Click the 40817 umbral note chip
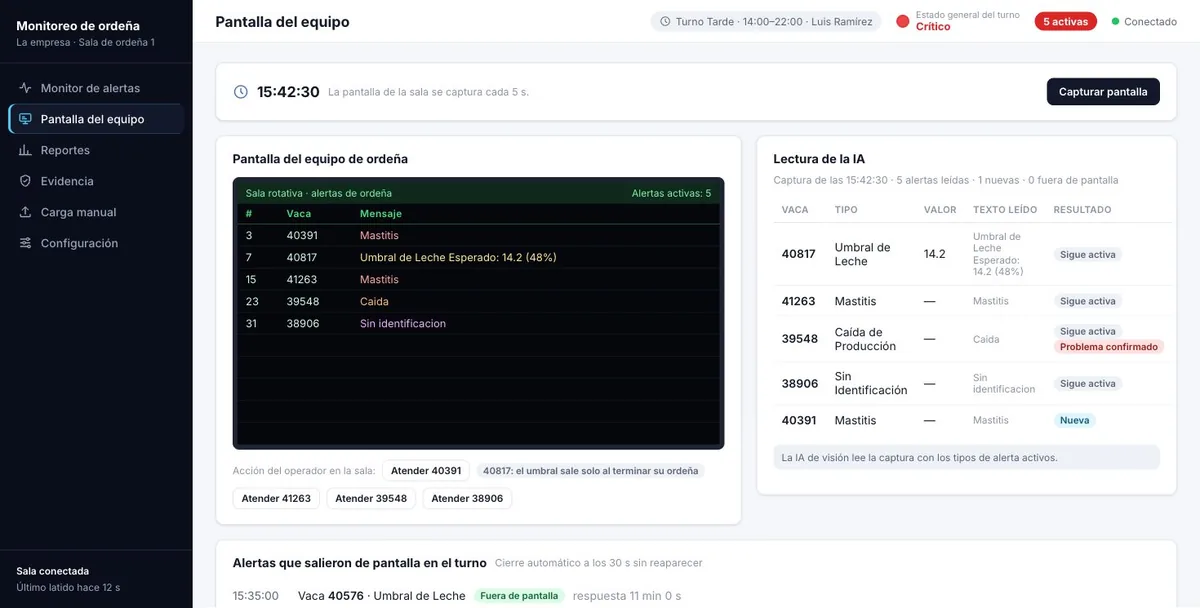Screen dimensions: 1200x608 591,471
